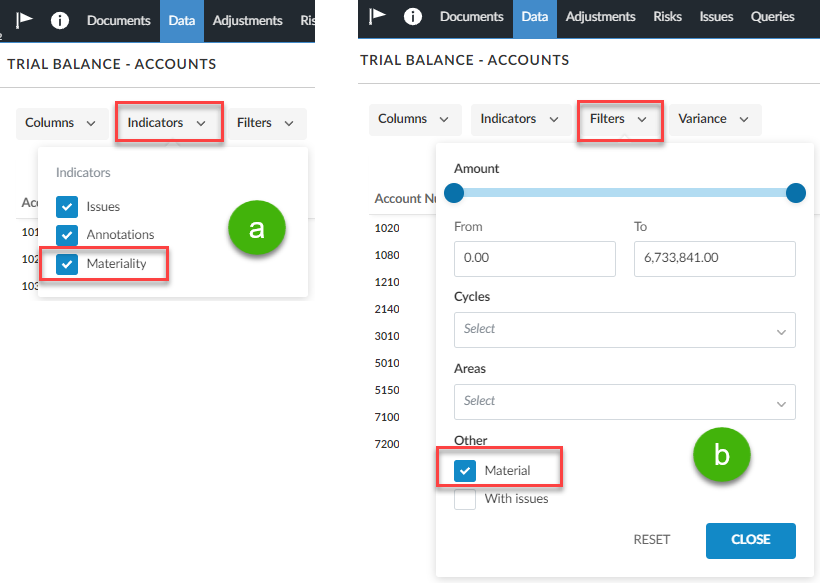Select Data tab in the right screenshot
The image size is (820, 583).
pos(534,17)
